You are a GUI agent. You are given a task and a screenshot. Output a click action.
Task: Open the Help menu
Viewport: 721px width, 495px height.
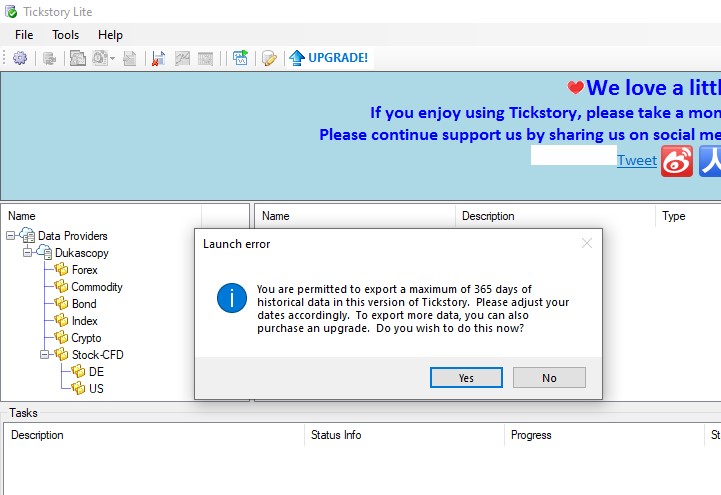pos(110,35)
